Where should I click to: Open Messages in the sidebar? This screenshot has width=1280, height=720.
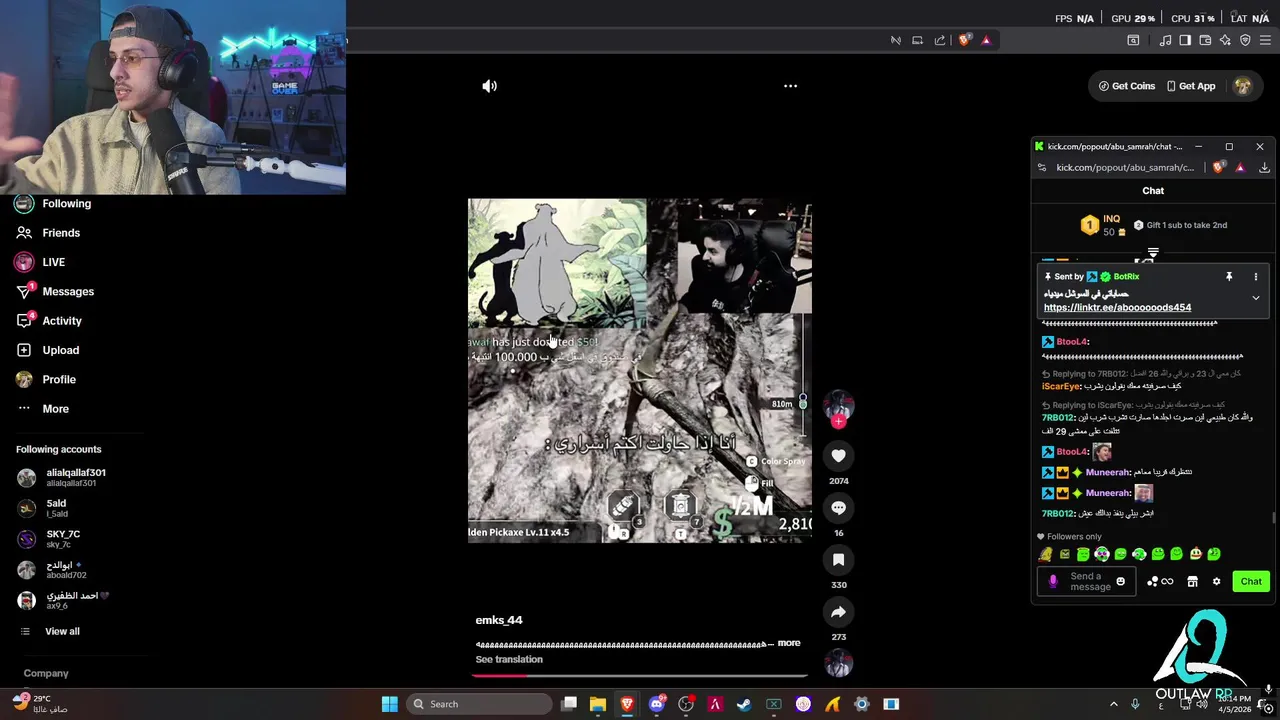pos(67,291)
